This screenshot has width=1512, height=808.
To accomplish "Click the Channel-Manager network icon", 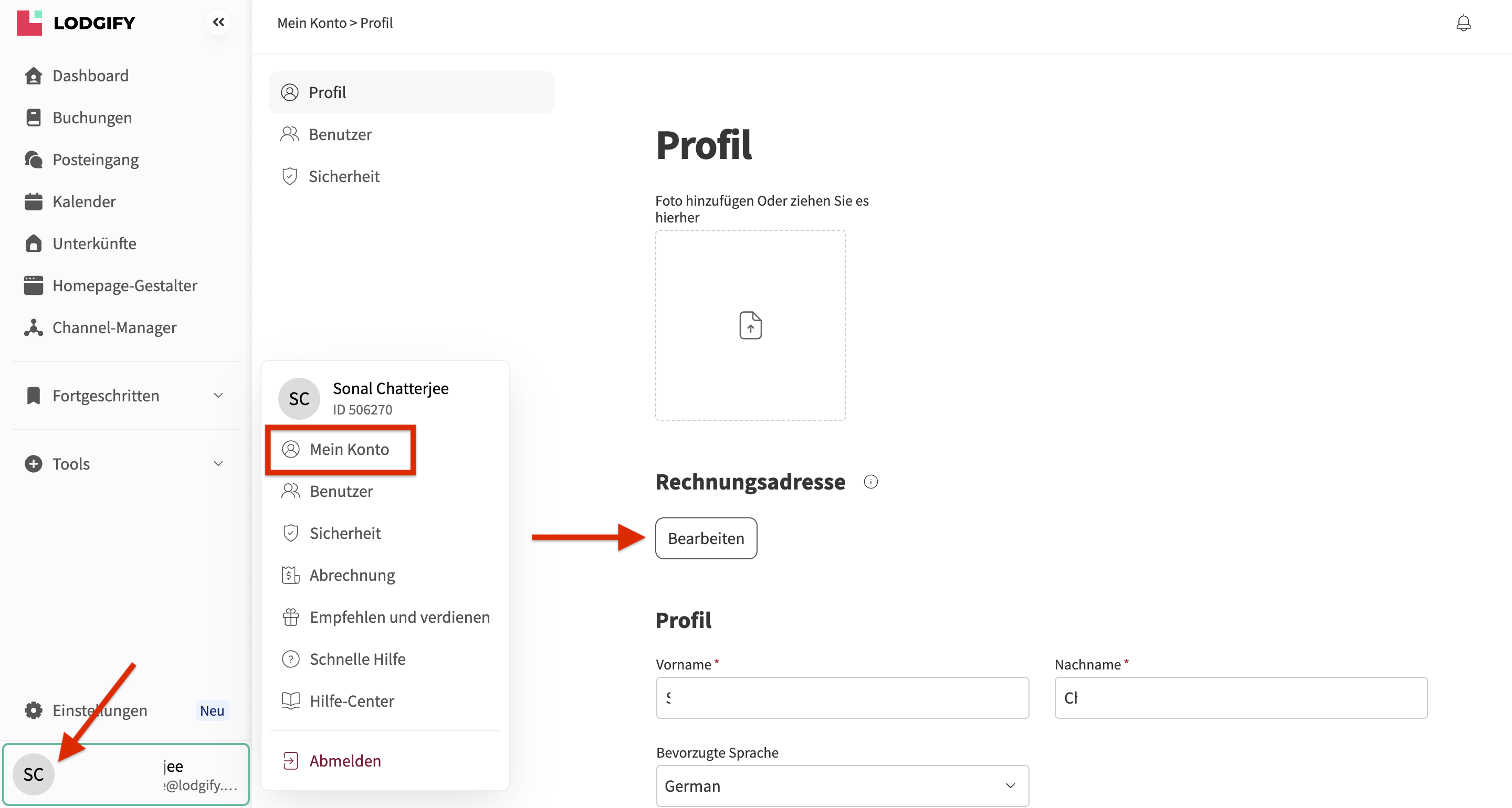I will (x=34, y=327).
